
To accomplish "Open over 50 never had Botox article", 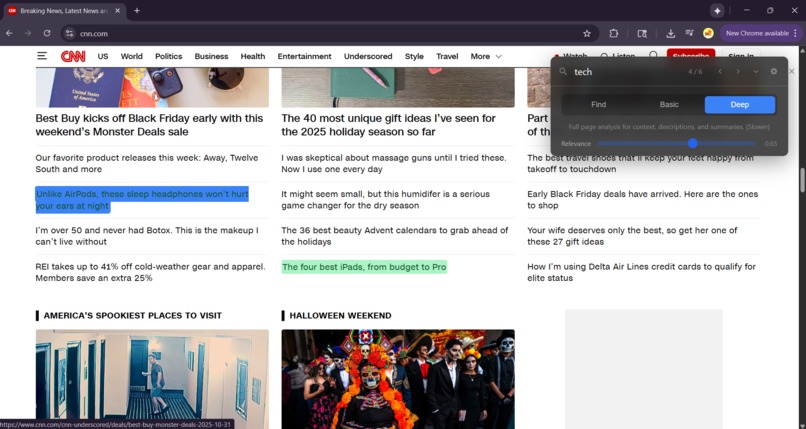I will click(x=147, y=236).
